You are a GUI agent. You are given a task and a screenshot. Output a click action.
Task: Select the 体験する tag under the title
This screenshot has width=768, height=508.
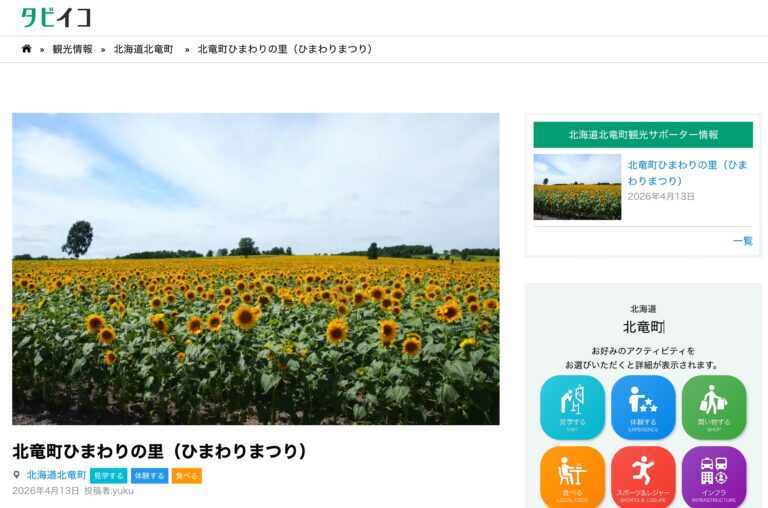pos(149,476)
